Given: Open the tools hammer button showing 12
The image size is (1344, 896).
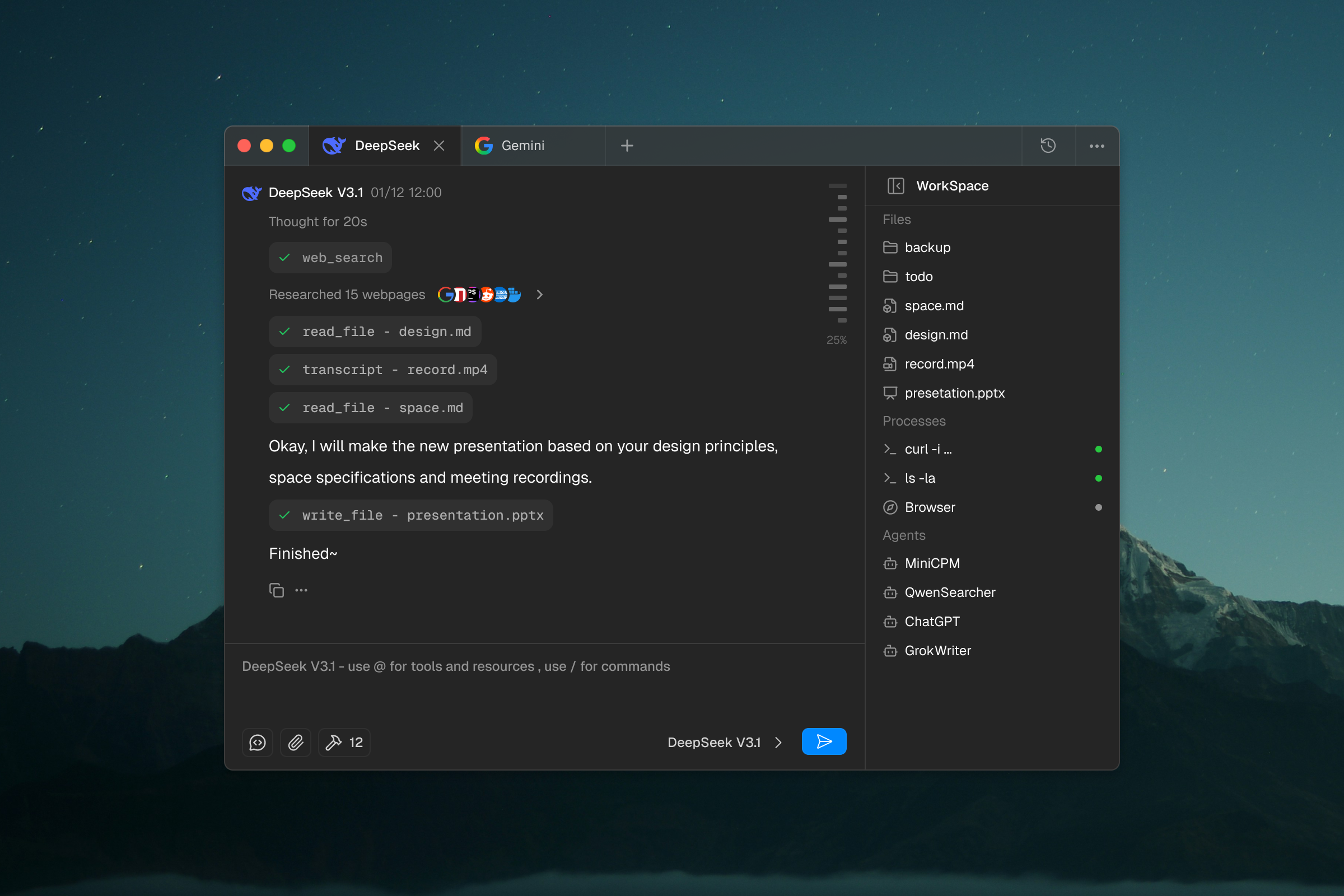Looking at the screenshot, I should (x=344, y=743).
